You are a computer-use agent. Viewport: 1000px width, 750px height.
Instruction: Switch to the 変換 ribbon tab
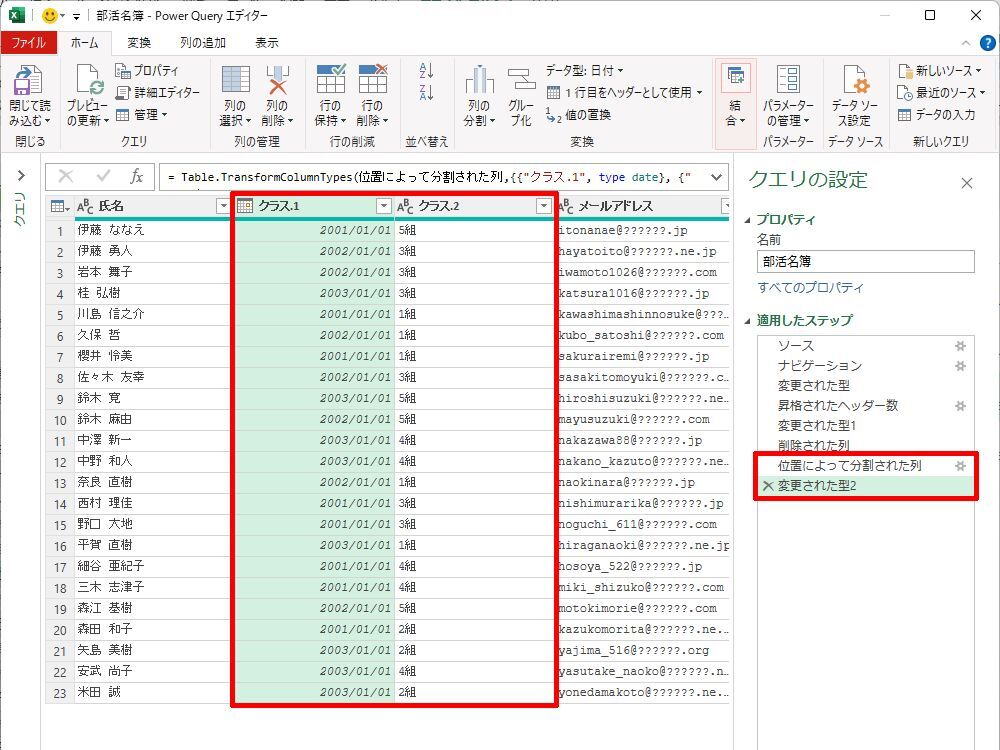point(139,42)
